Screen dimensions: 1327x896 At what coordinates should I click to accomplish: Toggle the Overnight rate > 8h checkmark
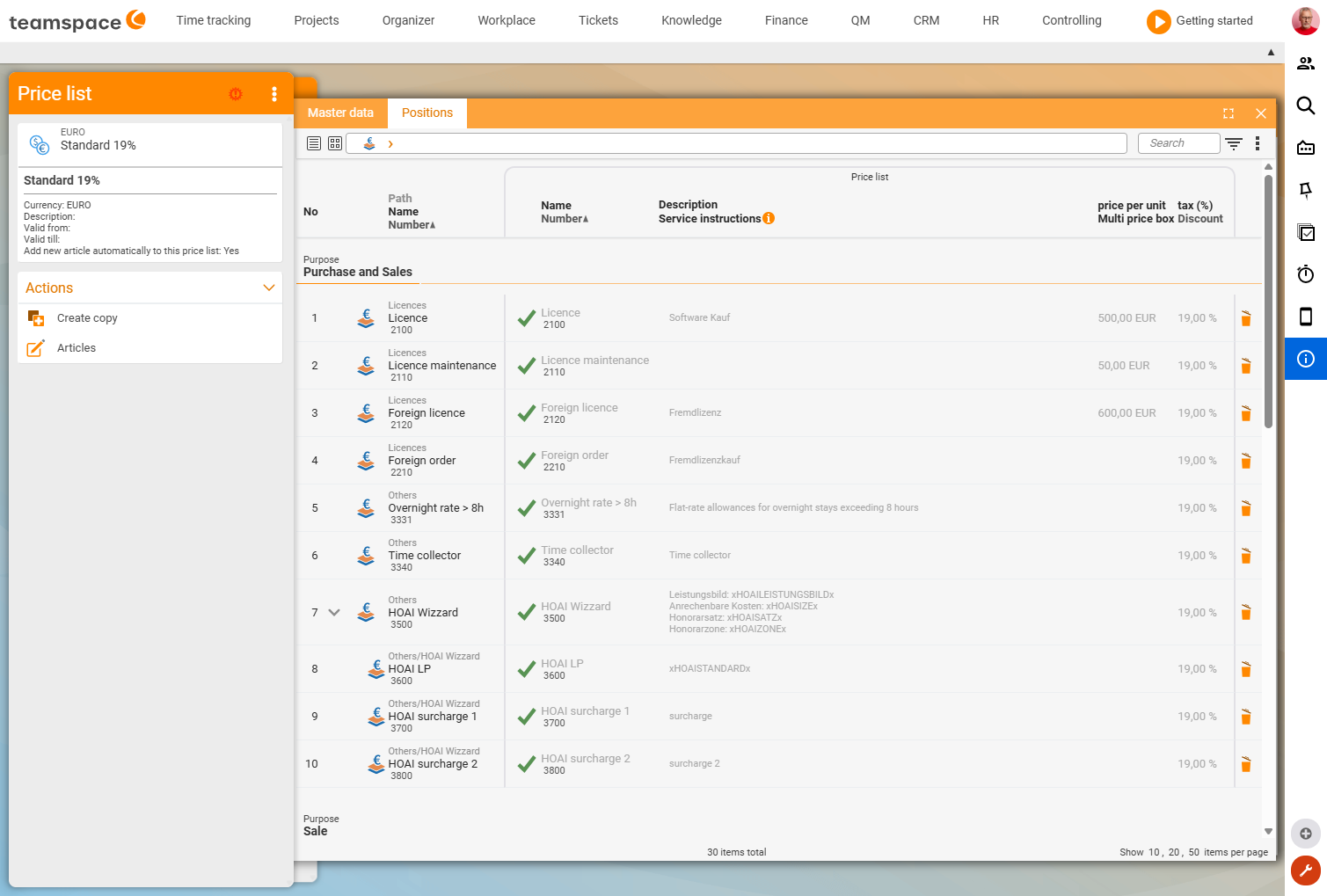(x=527, y=508)
